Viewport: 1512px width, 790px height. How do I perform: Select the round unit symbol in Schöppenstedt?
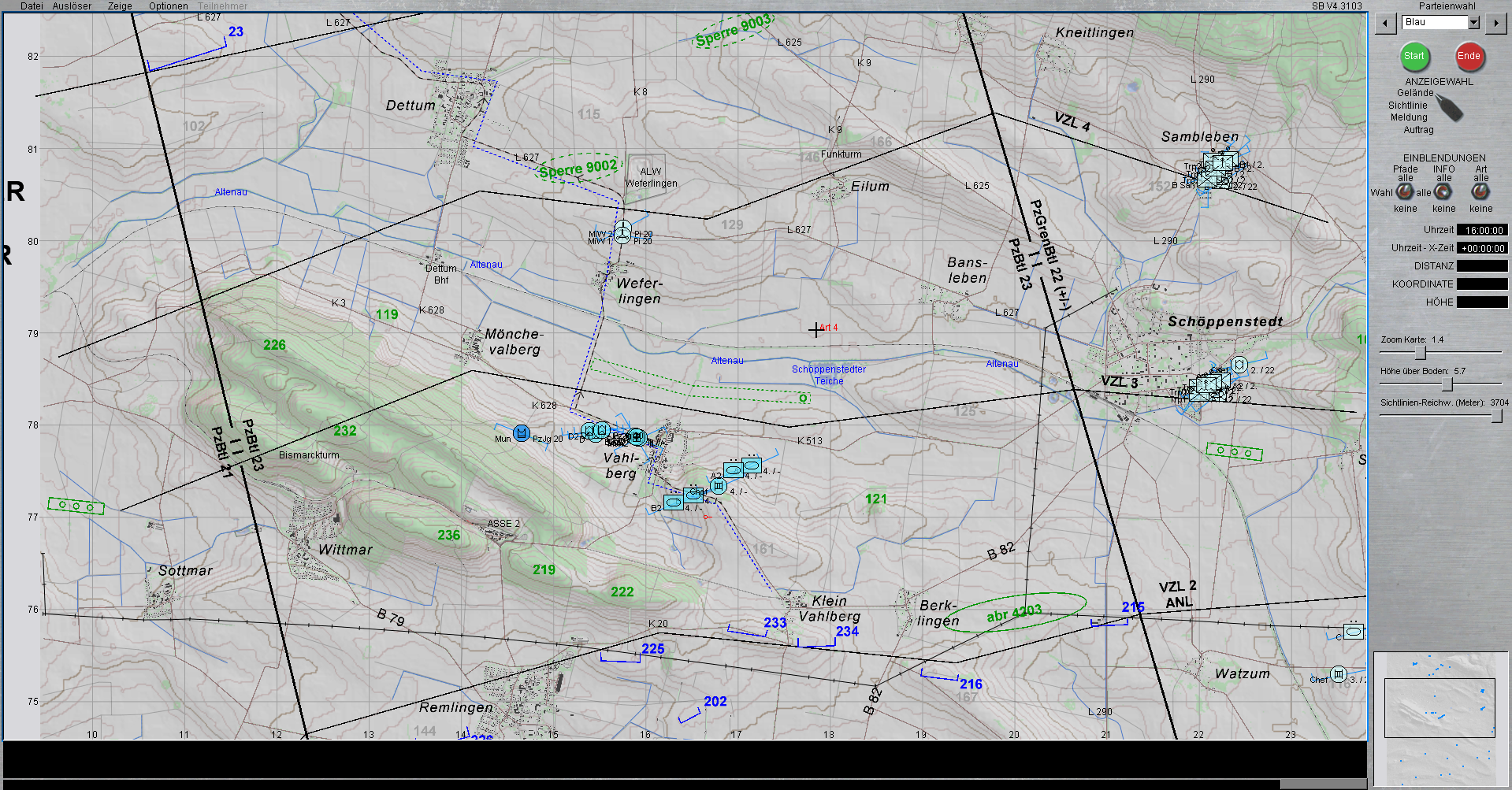[1239, 365]
